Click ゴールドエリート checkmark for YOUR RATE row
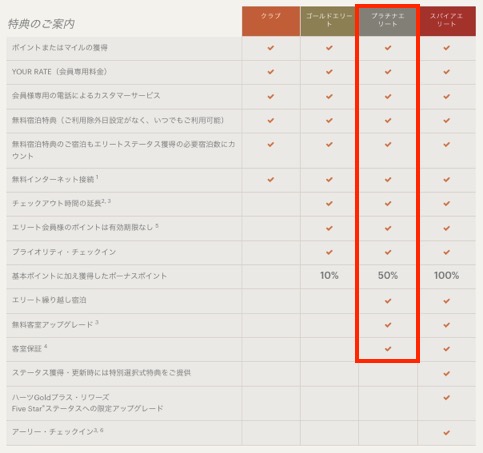Viewport: 483px width, 453px height. coord(329,72)
